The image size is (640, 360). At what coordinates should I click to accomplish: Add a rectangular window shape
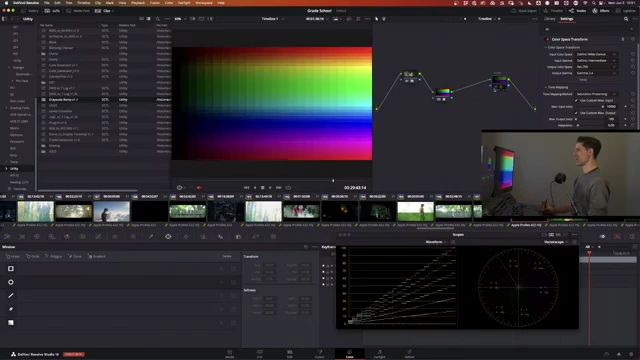[x=11, y=269]
